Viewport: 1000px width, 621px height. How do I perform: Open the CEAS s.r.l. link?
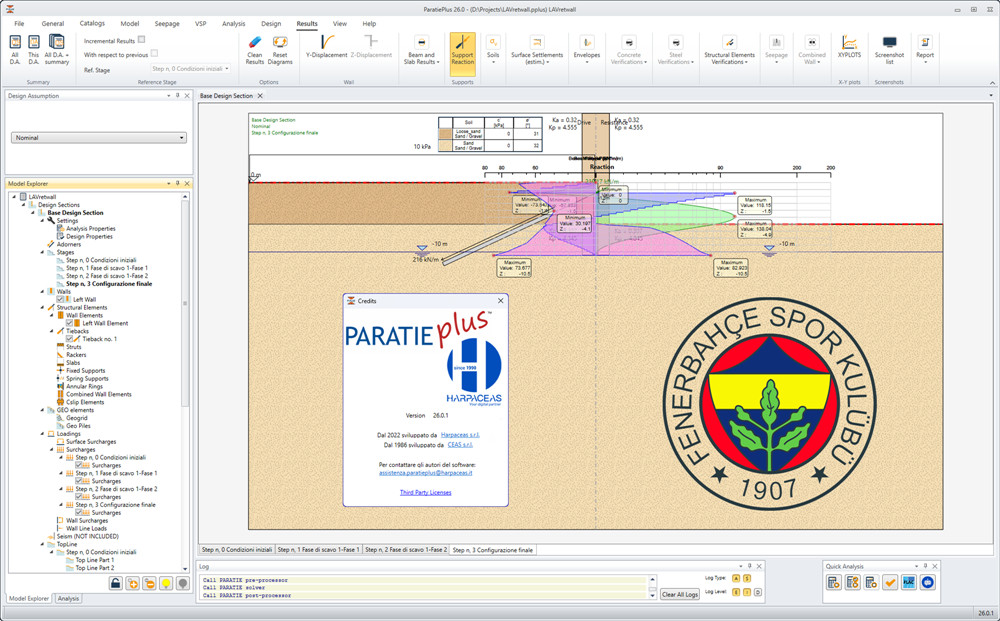(x=460, y=445)
